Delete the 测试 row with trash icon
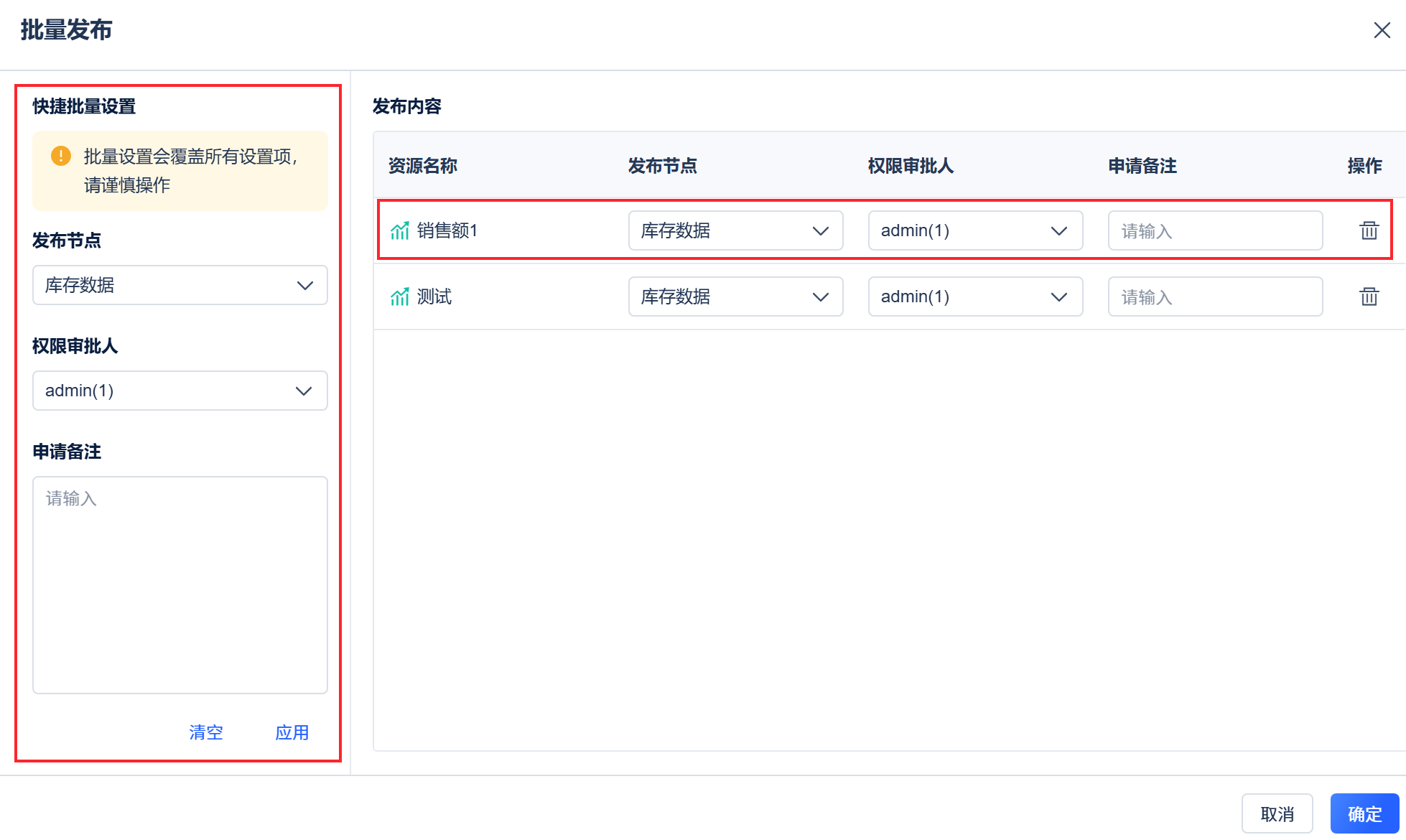This screenshot has width=1406, height=840. point(1369,297)
